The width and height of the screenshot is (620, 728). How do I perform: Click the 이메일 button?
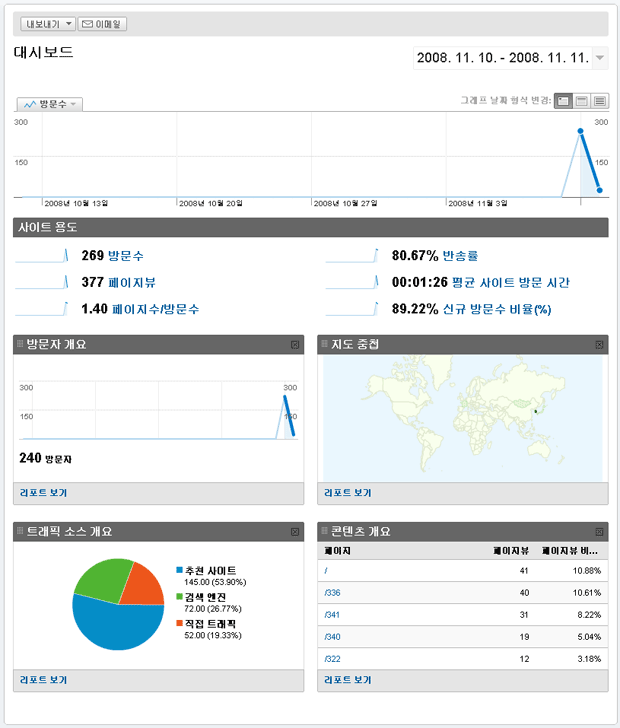click(102, 24)
